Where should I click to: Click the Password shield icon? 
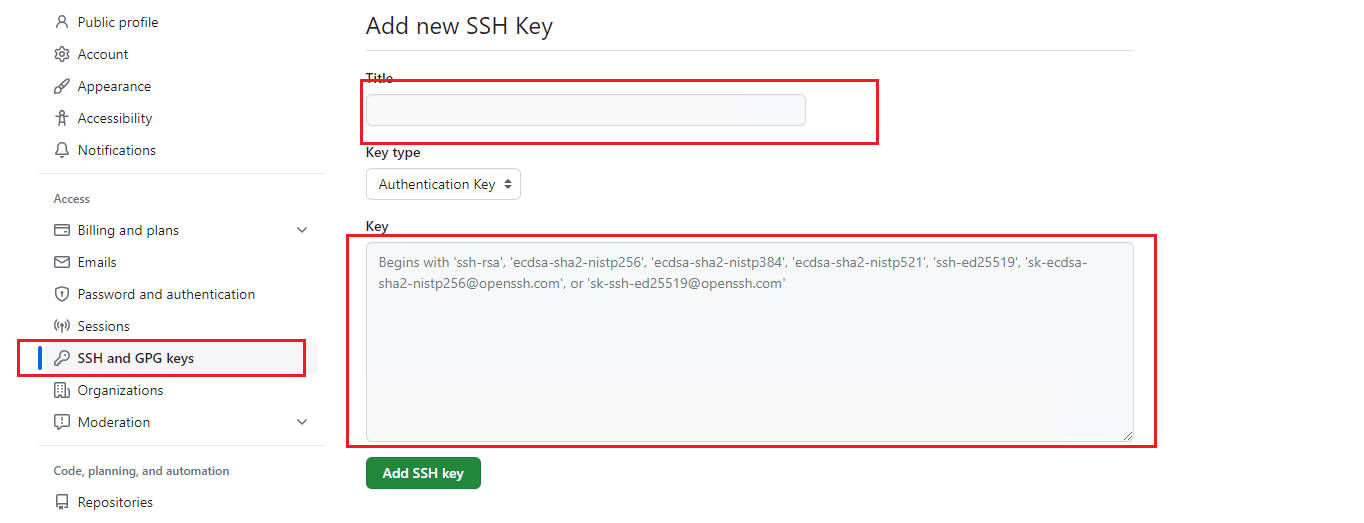pyautogui.click(x=62, y=294)
